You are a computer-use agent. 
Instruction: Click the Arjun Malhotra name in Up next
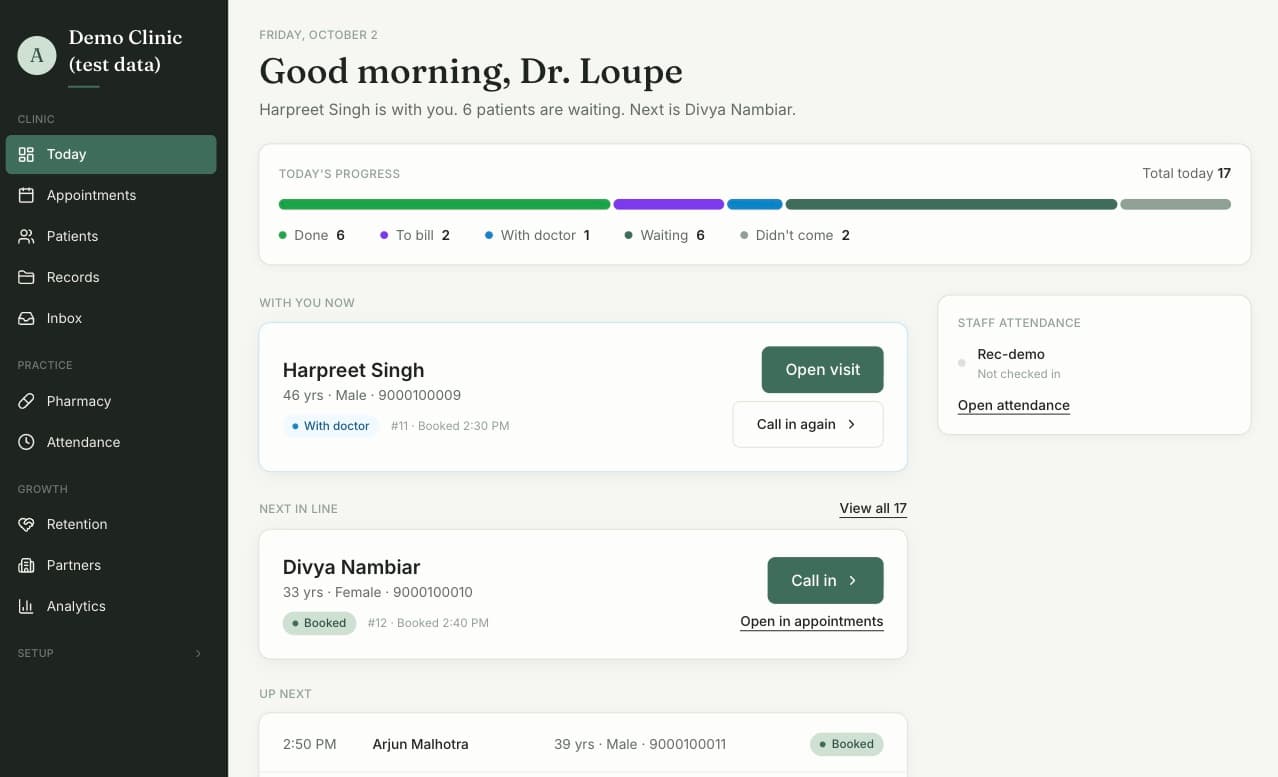[420, 744]
